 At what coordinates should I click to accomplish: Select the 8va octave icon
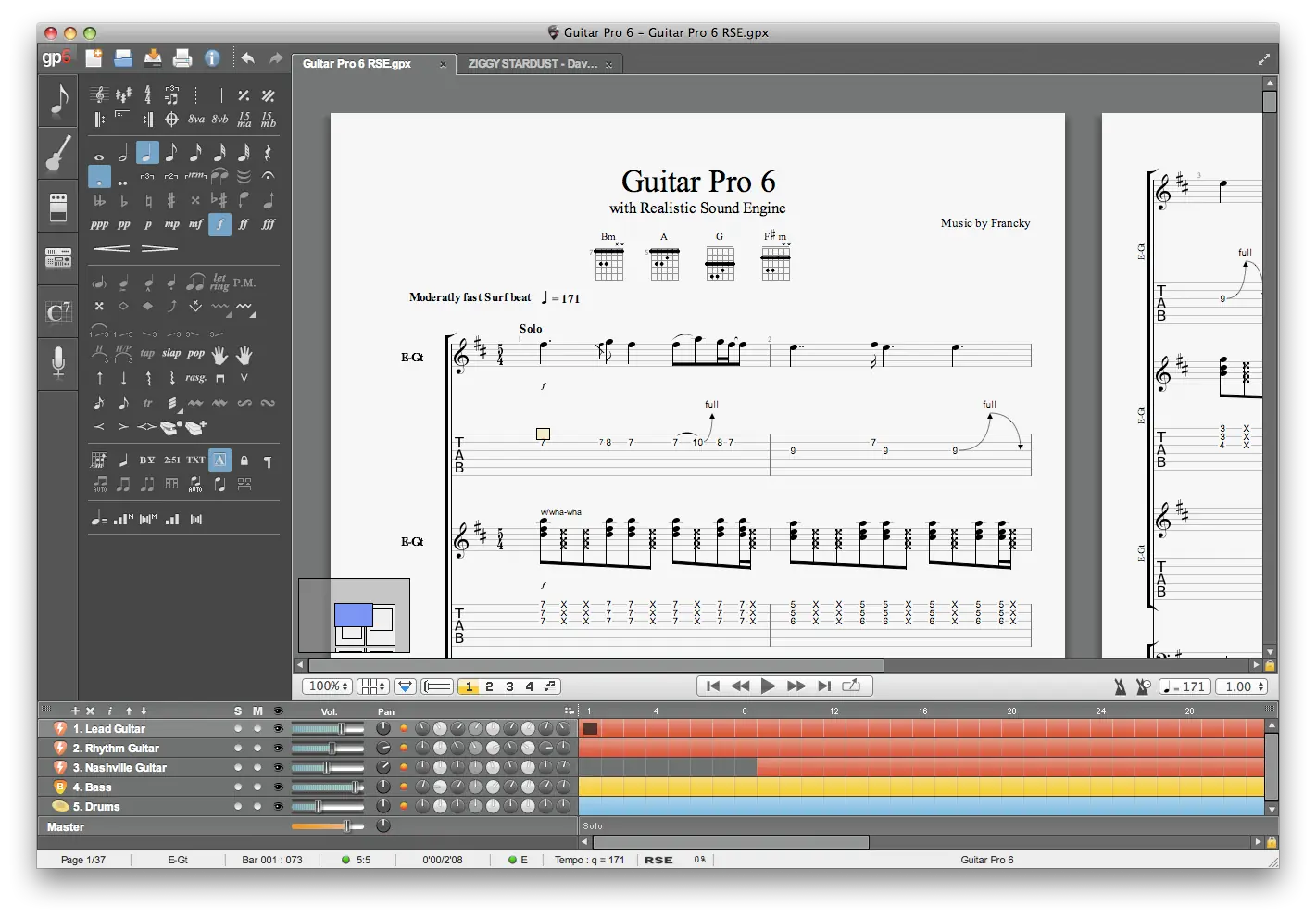[195, 119]
